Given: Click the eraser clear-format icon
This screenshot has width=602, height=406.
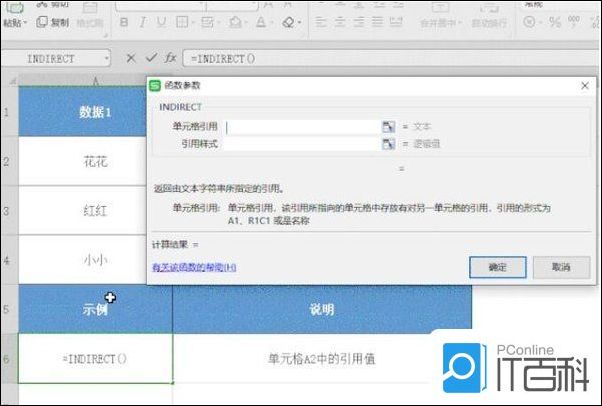Looking at the screenshot, I should pyautogui.click(x=288, y=22).
